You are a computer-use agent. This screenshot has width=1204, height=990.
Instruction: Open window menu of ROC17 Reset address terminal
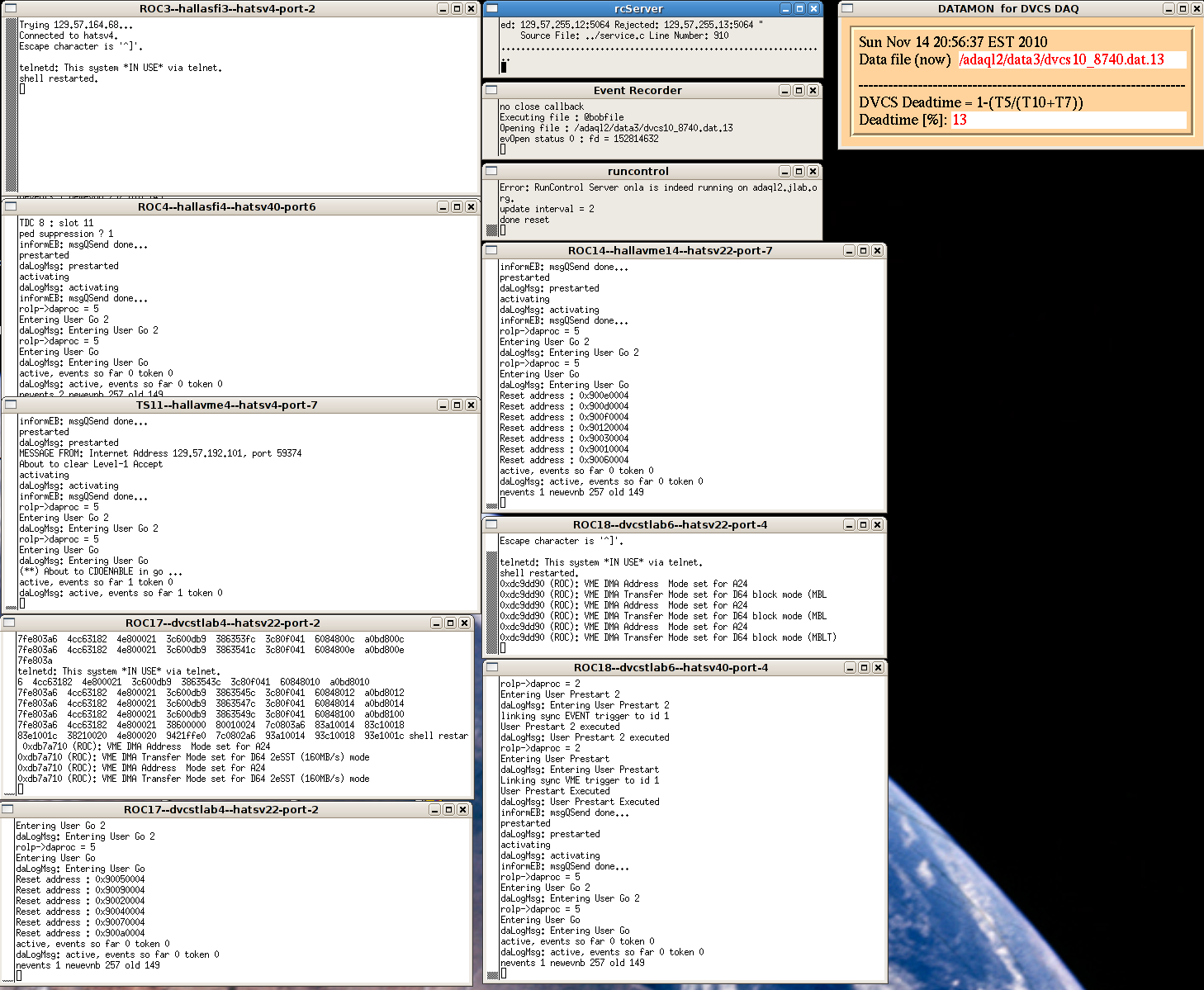pyautogui.click(x=9, y=809)
